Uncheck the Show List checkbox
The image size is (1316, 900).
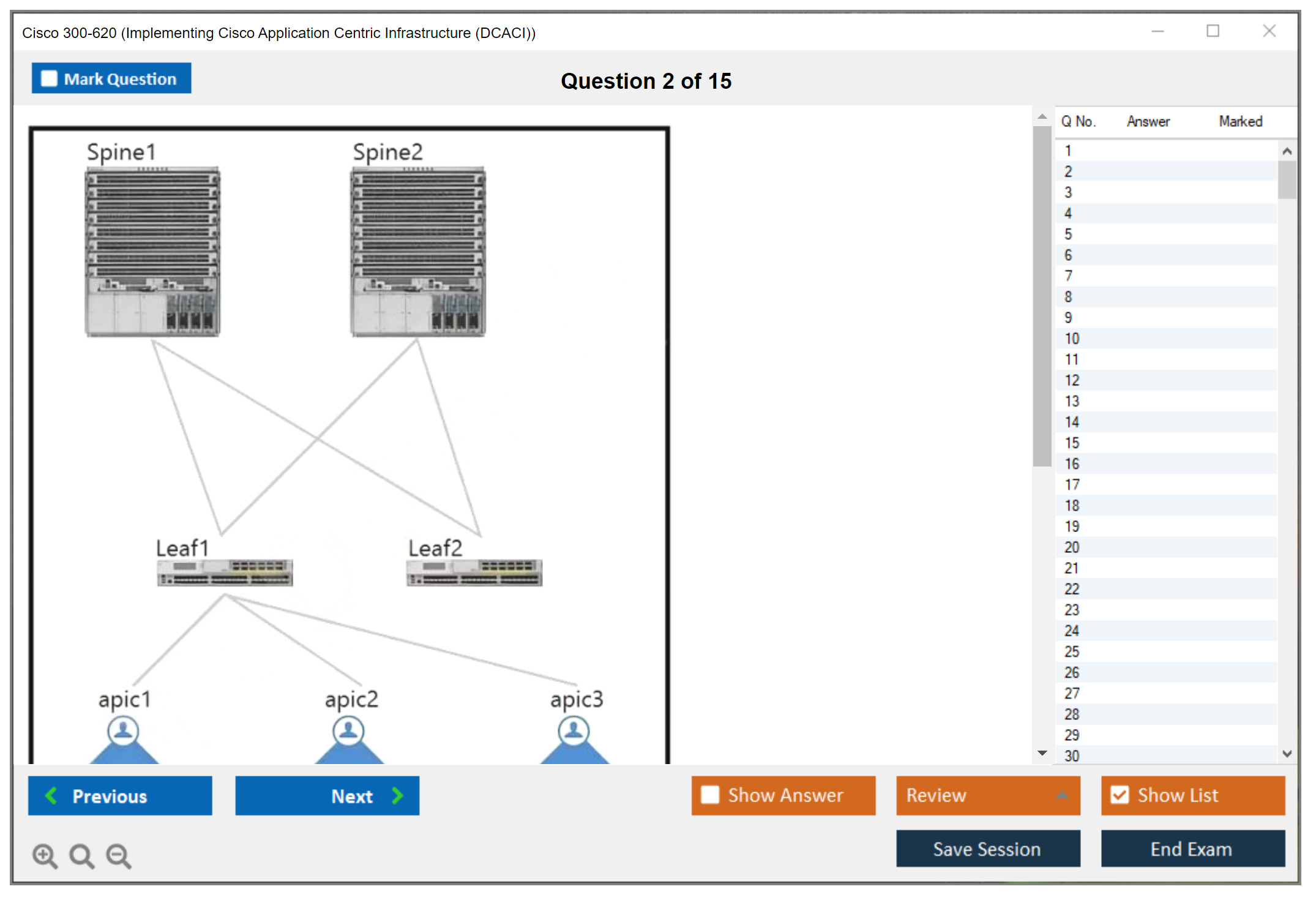tap(1120, 795)
